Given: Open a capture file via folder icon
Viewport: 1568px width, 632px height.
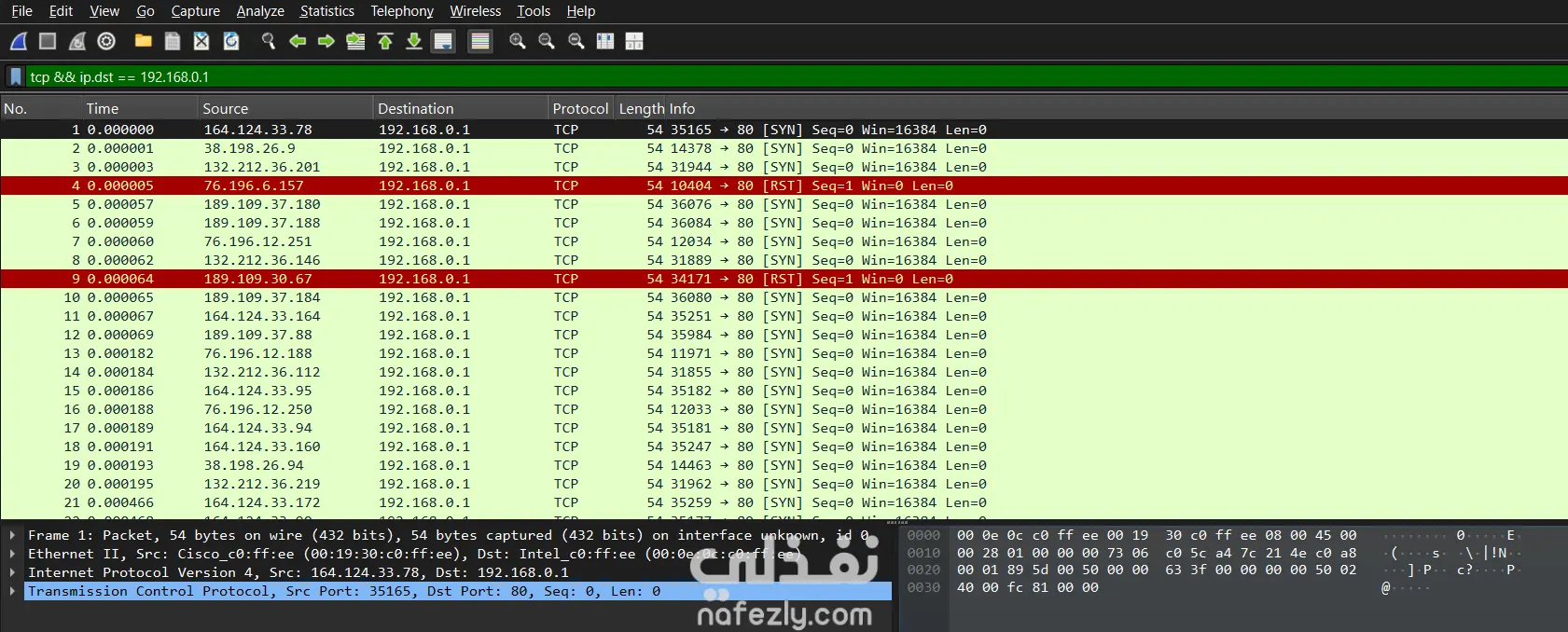Looking at the screenshot, I should click(x=143, y=41).
